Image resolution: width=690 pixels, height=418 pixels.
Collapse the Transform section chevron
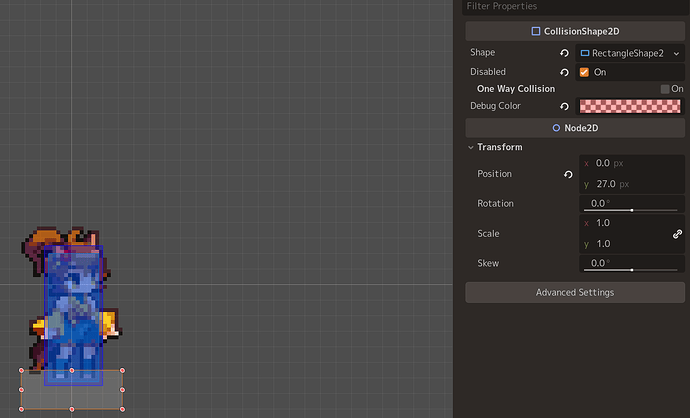(470, 147)
